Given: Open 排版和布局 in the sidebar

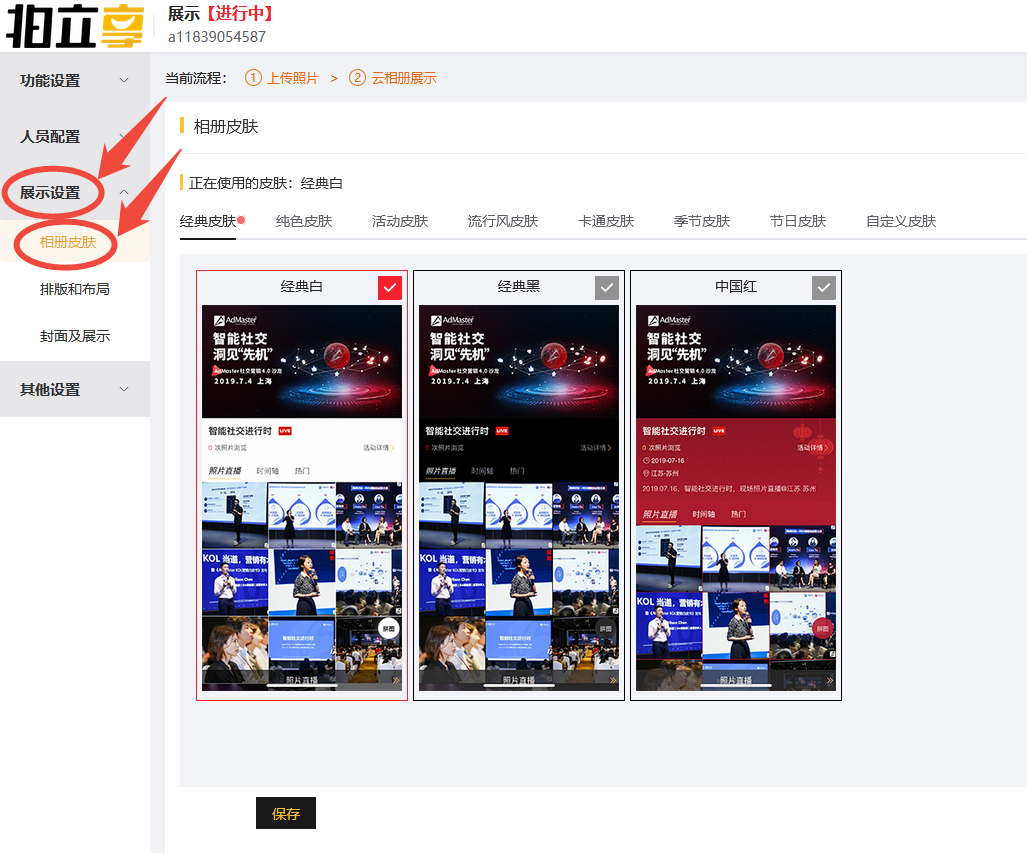Looking at the screenshot, I should pyautogui.click(x=75, y=289).
